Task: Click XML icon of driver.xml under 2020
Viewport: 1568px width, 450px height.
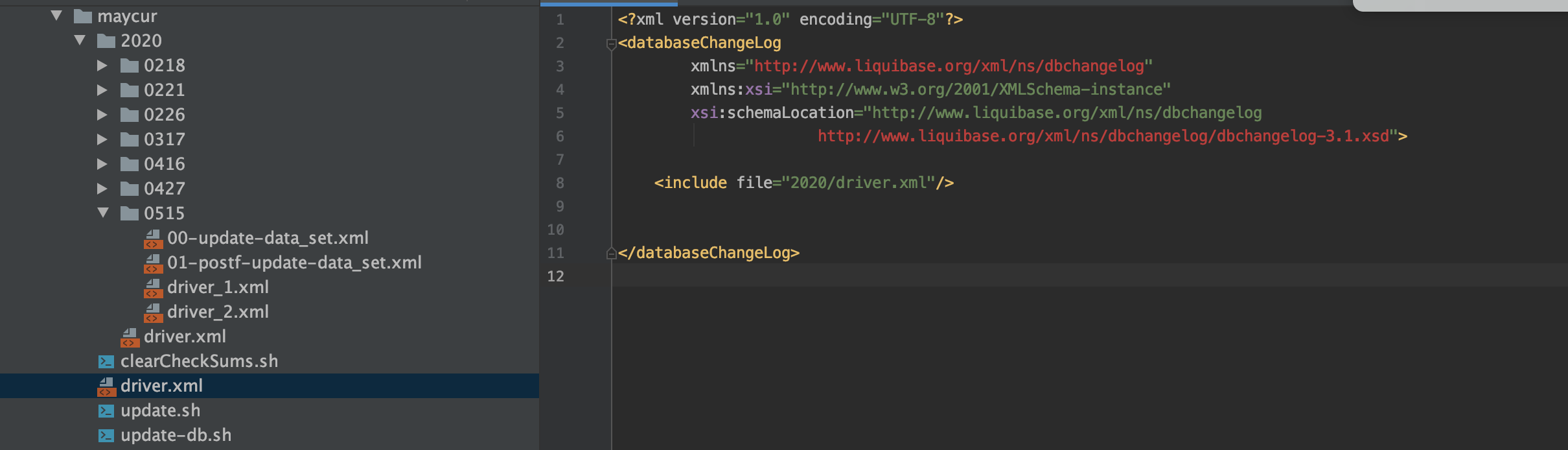Action: point(130,337)
